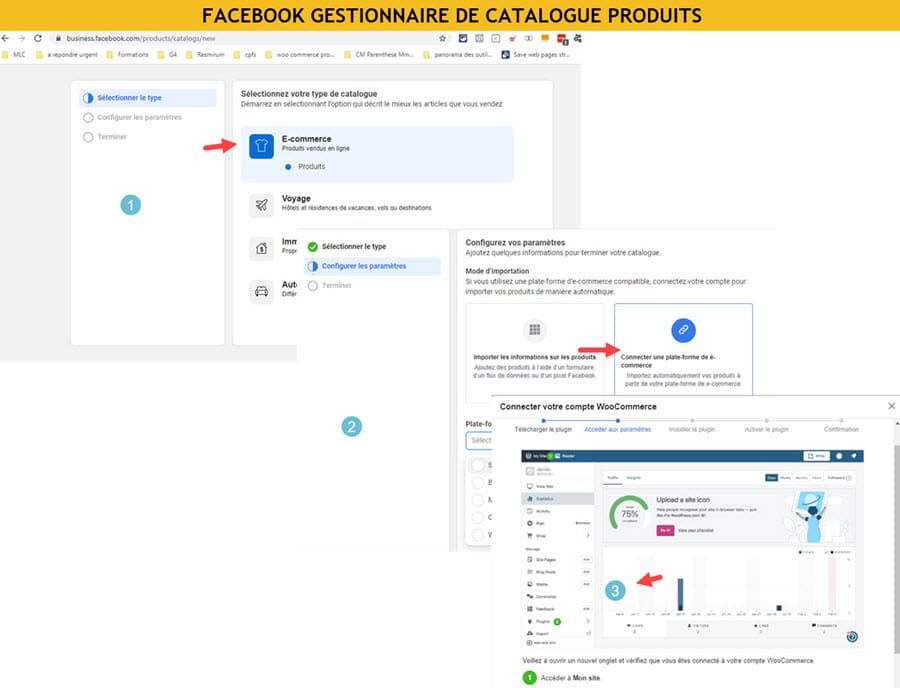Viewport: 900px width, 688px height.
Task: Click the dark blue bar in the stats chart
Action: point(680,594)
